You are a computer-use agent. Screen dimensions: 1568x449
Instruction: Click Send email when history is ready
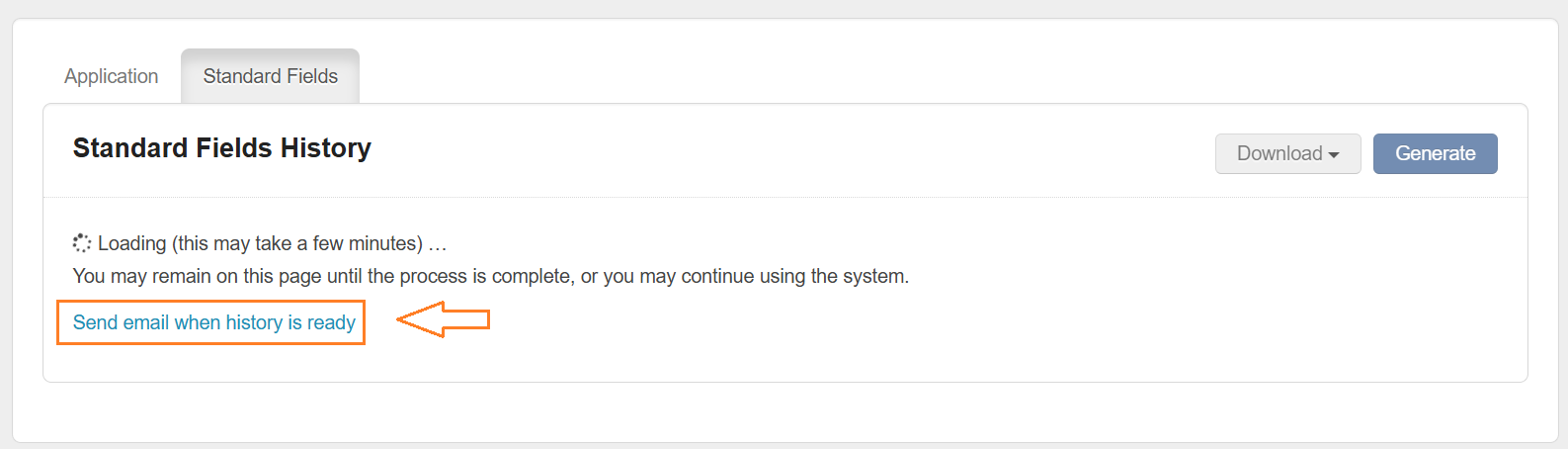point(213,322)
